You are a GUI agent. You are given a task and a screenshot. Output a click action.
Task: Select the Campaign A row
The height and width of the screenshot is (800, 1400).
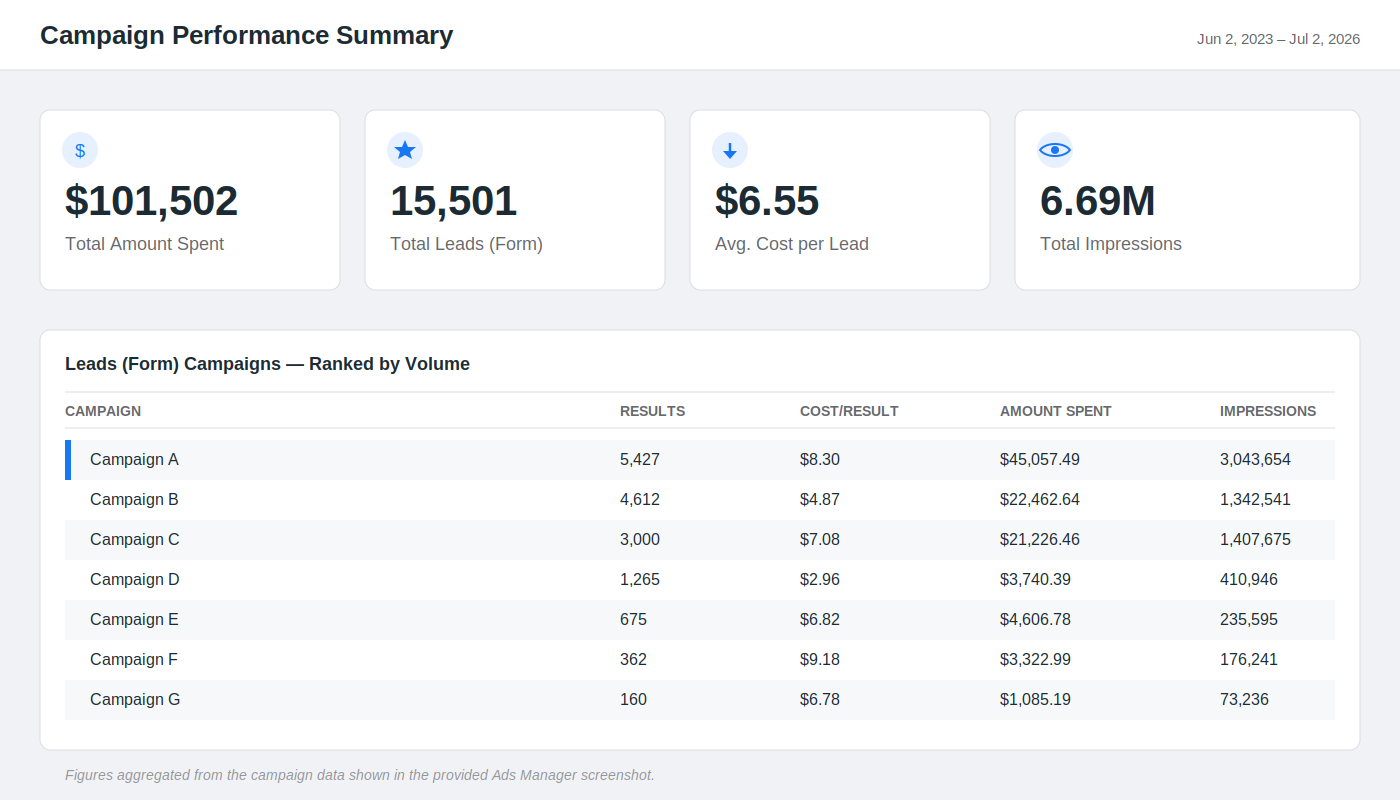700,460
